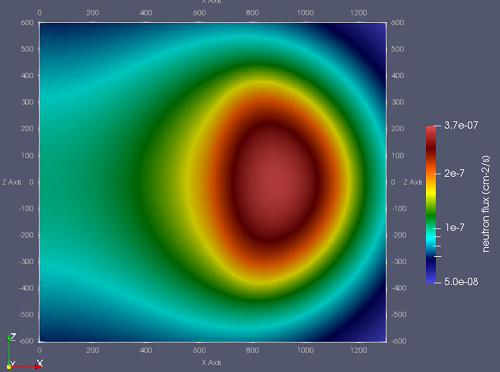The height and width of the screenshot is (372, 500).
Task: Click the yellow Y origin of the orientation widget
Action: tap(9, 367)
